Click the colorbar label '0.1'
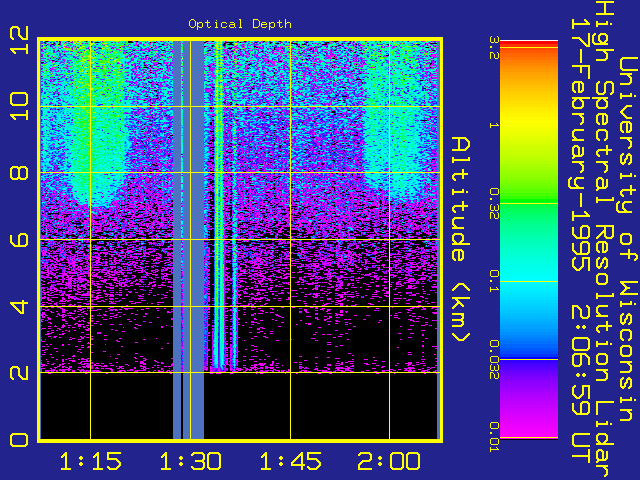 [494, 281]
